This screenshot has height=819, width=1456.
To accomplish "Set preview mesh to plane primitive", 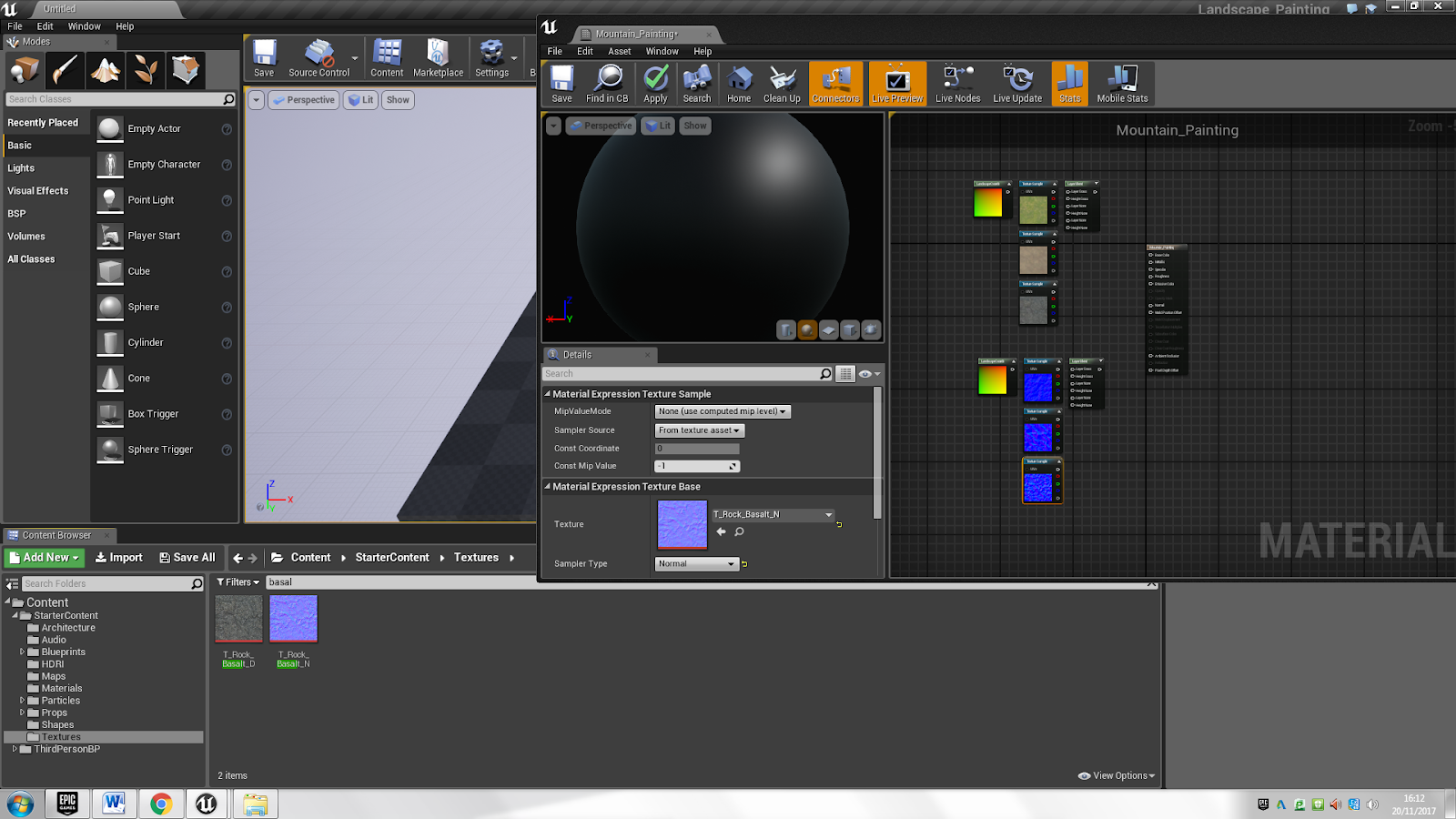I will click(828, 329).
